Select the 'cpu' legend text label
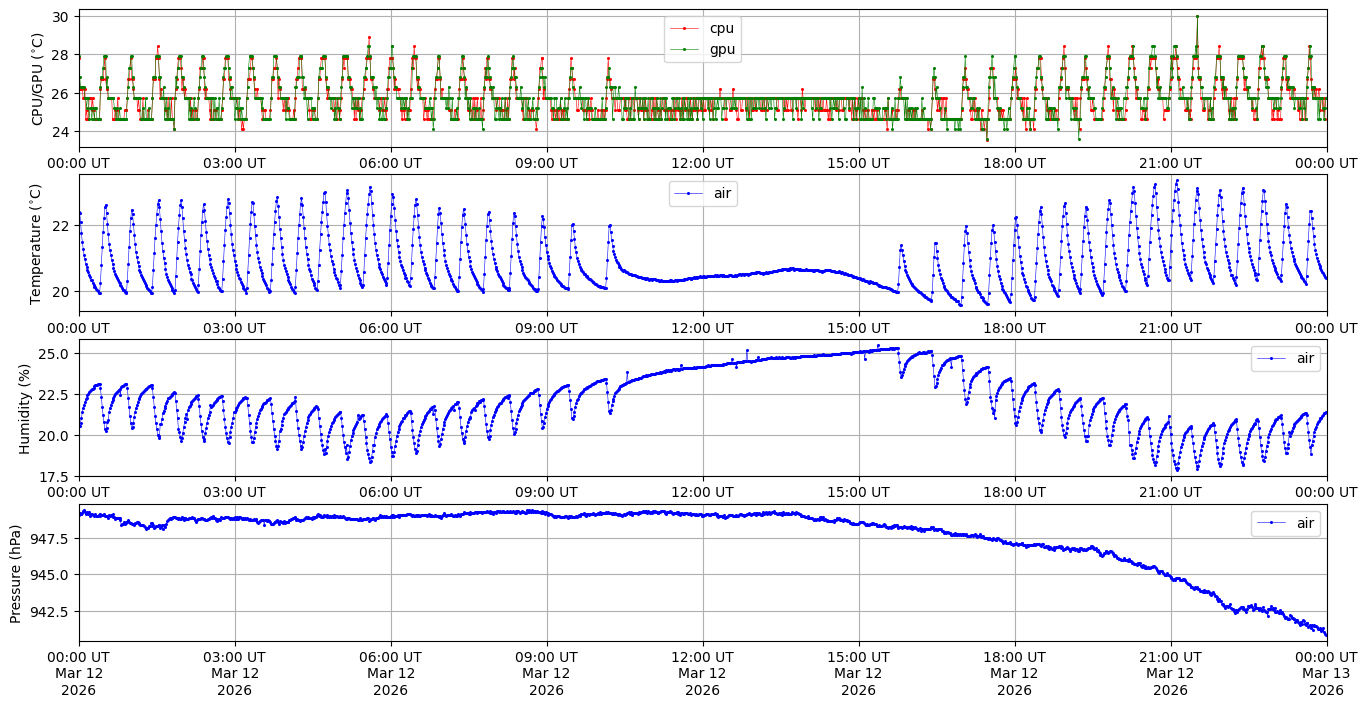Image resolution: width=1367 pixels, height=707 pixels. (721, 29)
